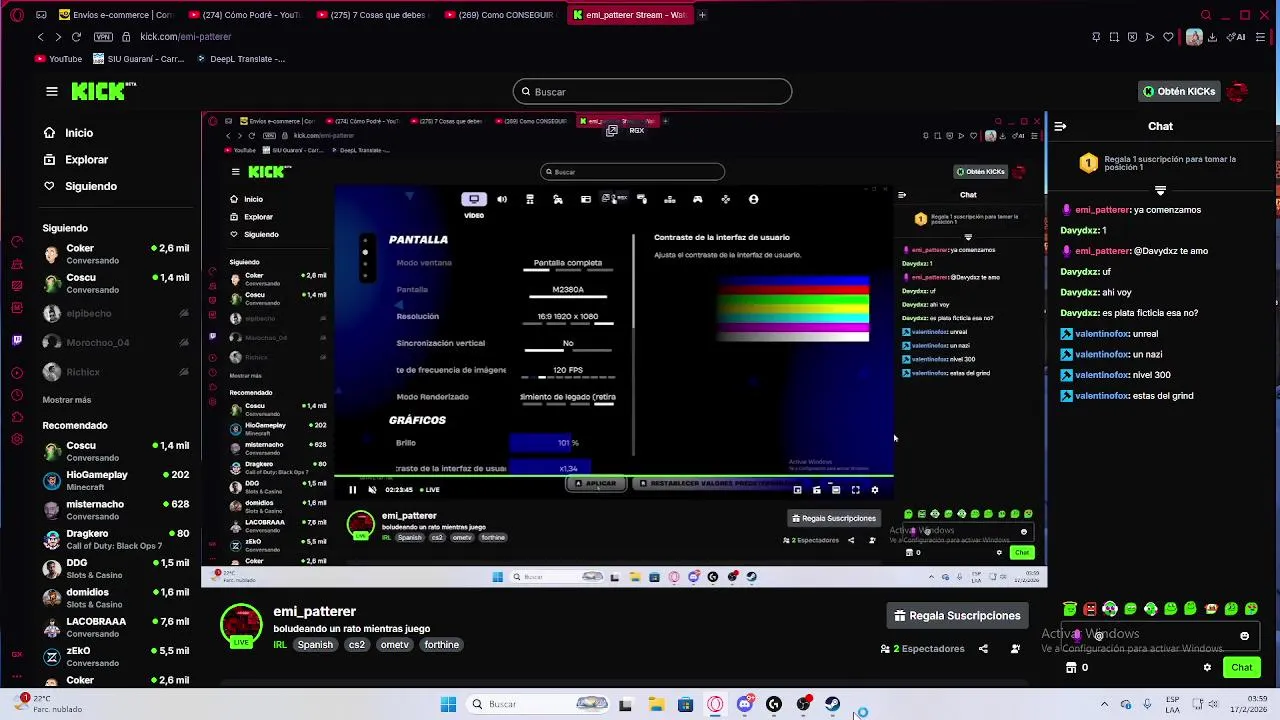Click the browser search tabs magnifier icon
Image resolution: width=1280 pixels, height=720 pixels.
point(1206,15)
